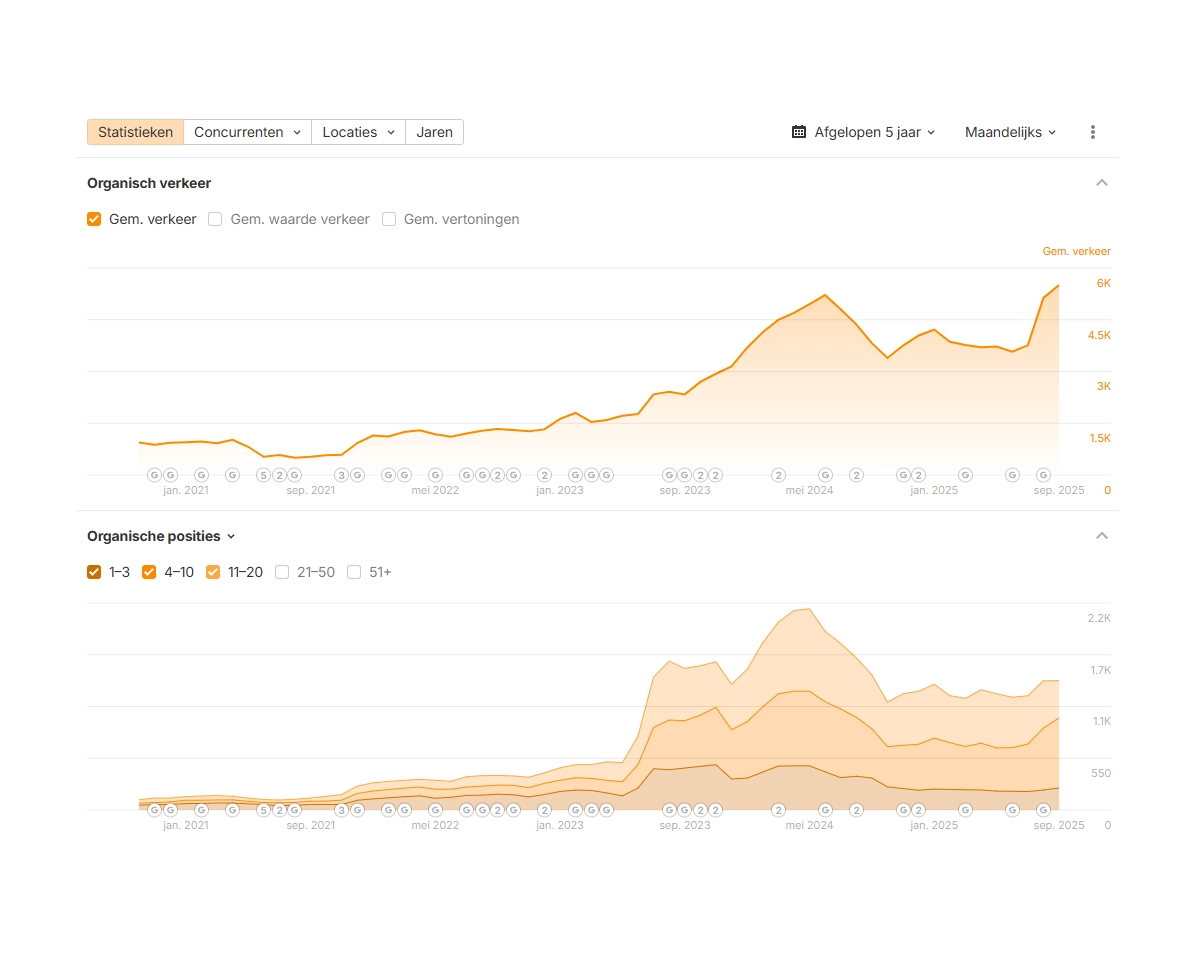
Task: Enable the Gem. vertoningen checkbox
Action: 389,219
